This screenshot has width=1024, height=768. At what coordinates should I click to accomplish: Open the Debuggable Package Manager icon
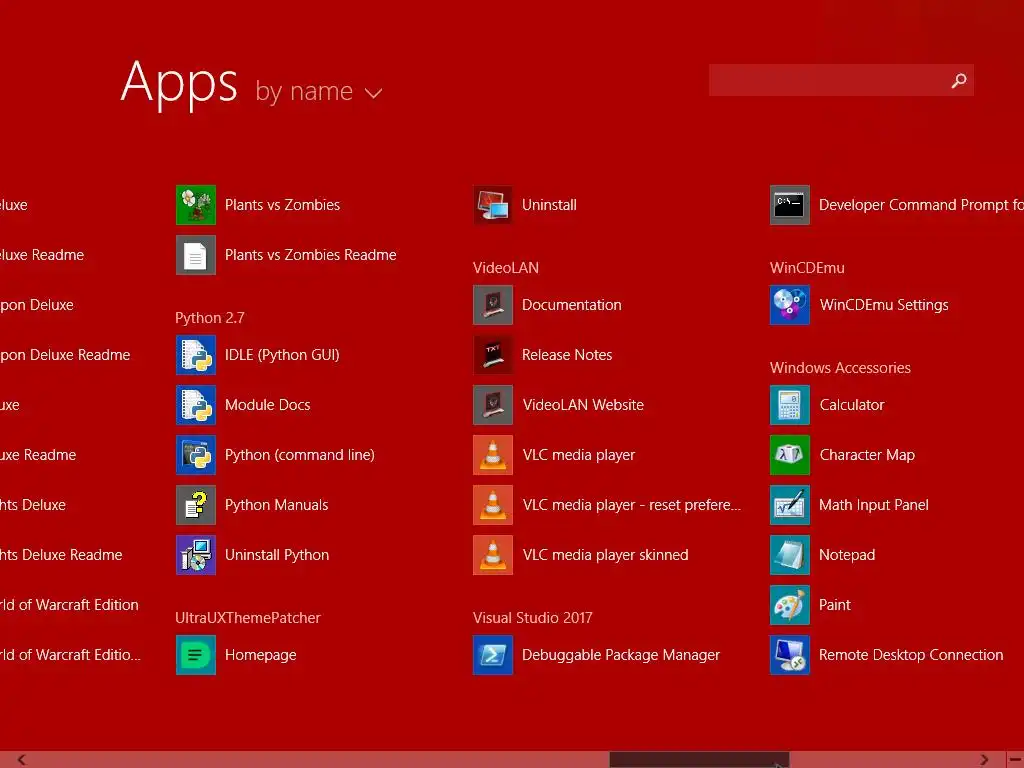point(493,655)
